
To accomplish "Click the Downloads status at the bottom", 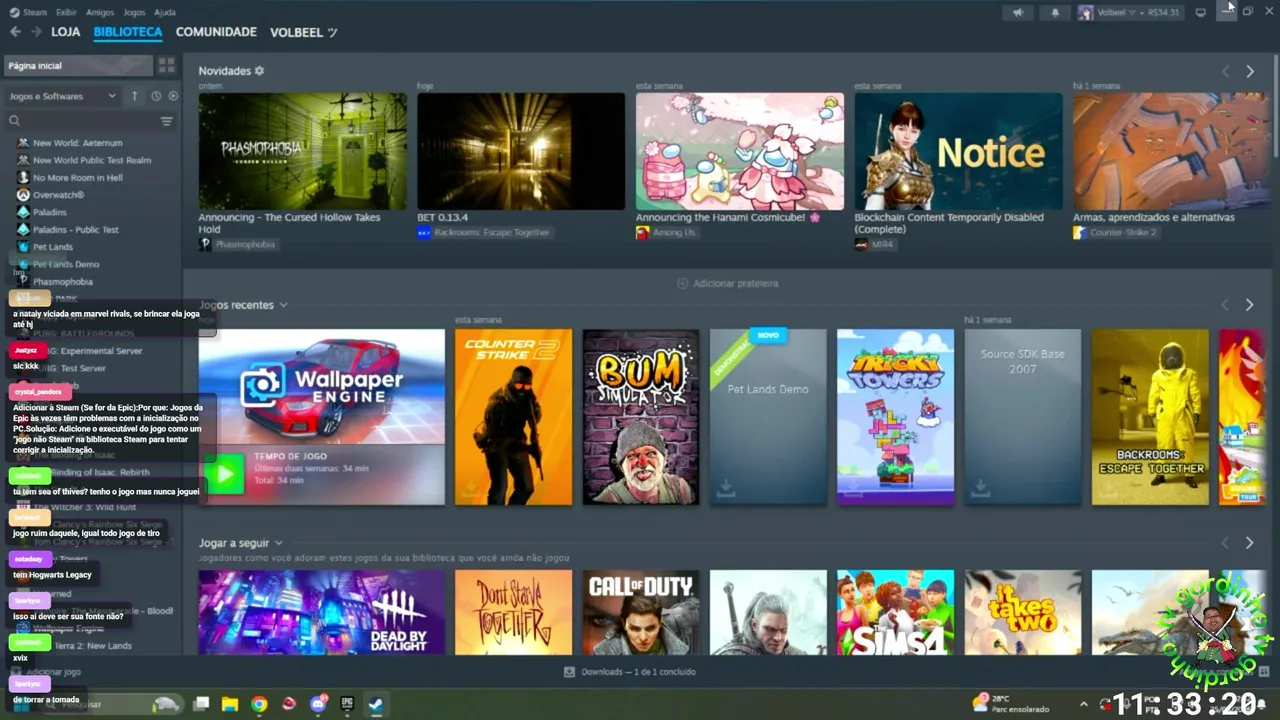I will point(630,672).
